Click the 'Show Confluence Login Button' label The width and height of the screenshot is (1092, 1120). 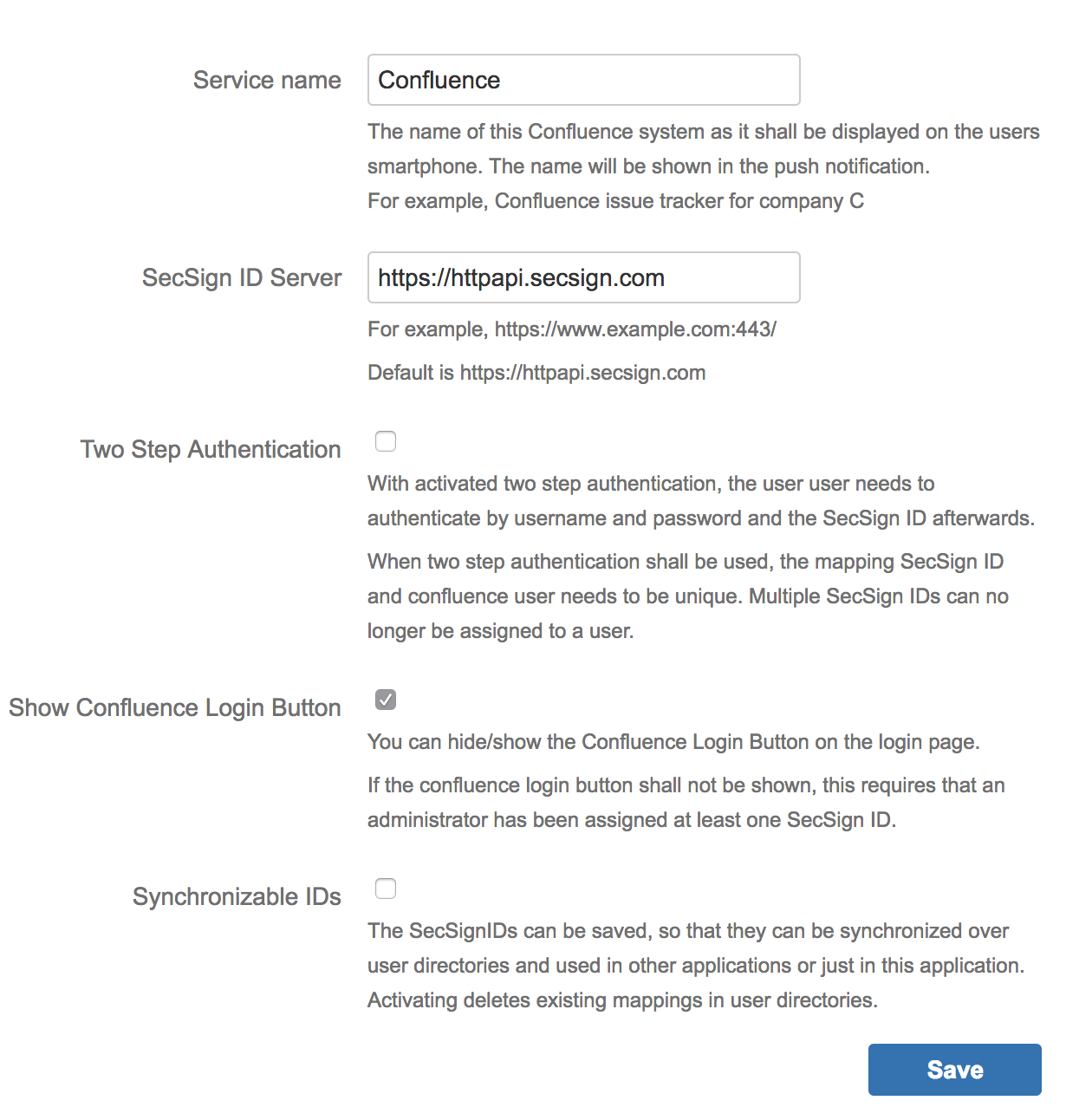point(174,707)
